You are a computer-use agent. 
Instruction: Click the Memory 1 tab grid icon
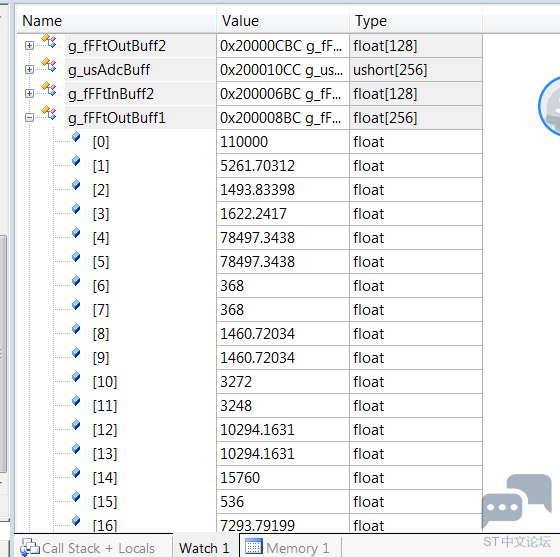coord(254,547)
